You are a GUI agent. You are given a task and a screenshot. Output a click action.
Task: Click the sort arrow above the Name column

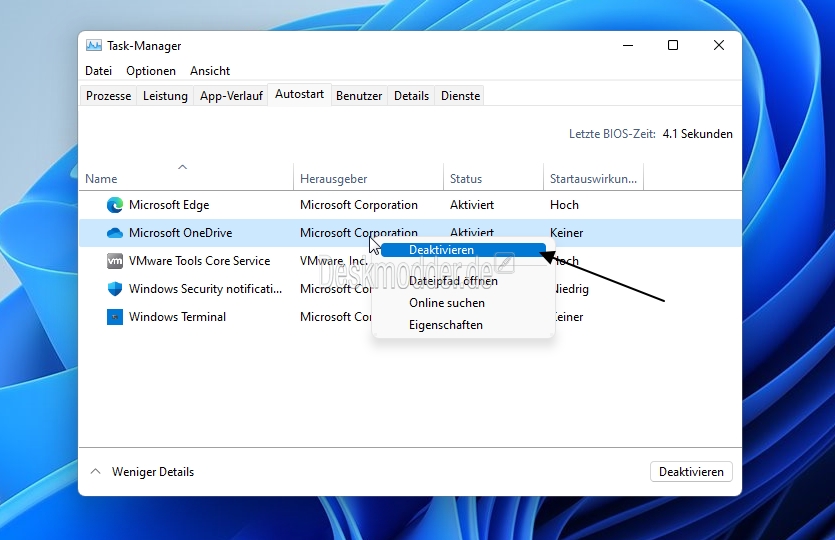tap(182, 167)
